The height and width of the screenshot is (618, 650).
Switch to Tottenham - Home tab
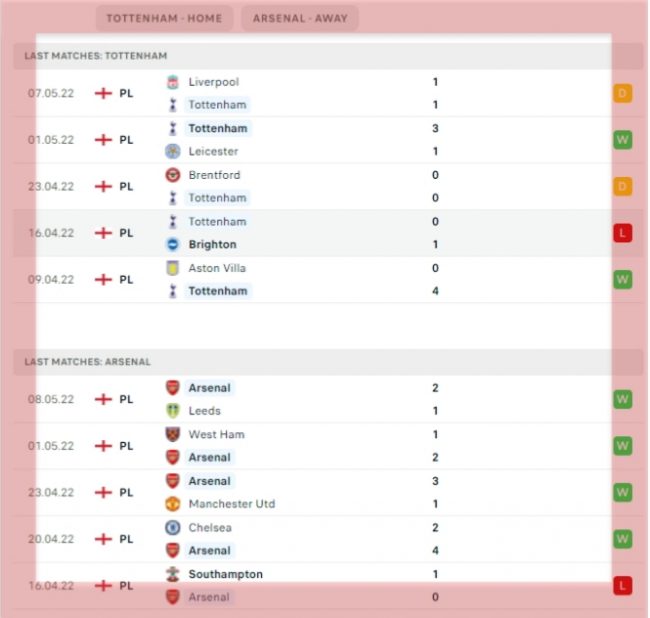pyautogui.click(x=165, y=18)
